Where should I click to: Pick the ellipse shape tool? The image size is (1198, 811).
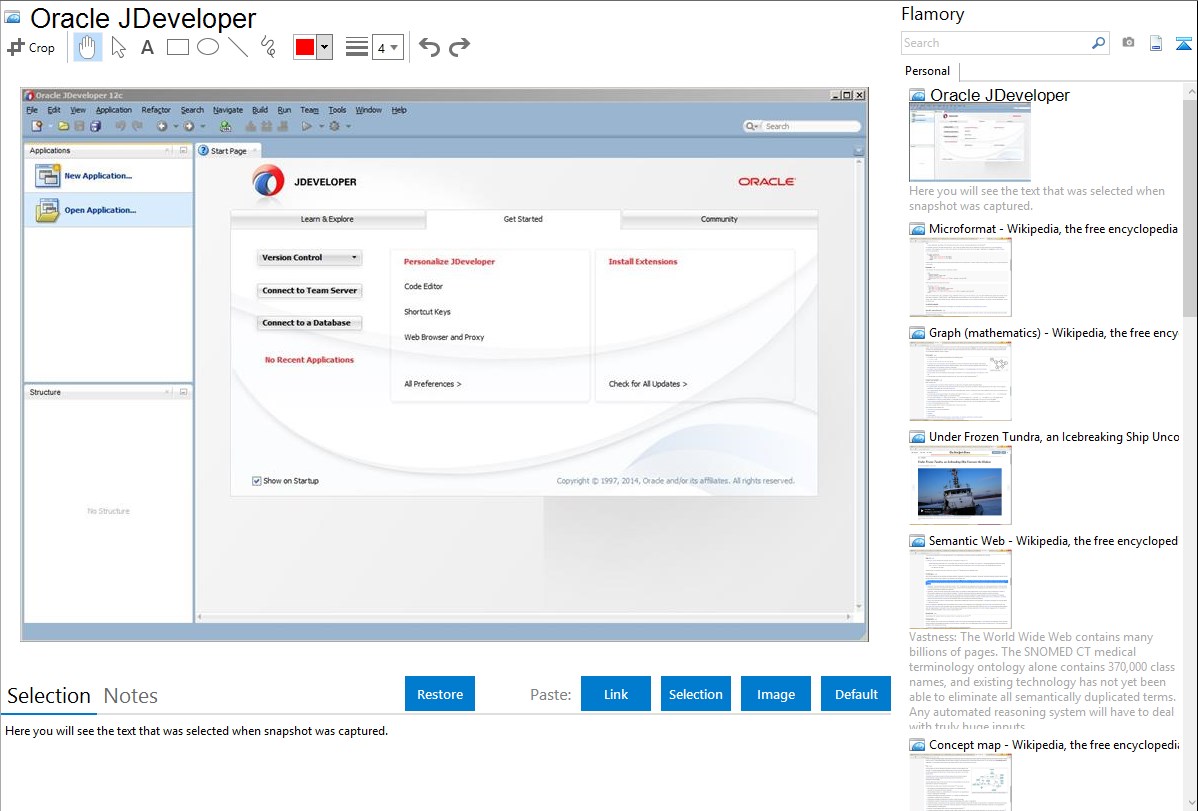pyautogui.click(x=208, y=47)
